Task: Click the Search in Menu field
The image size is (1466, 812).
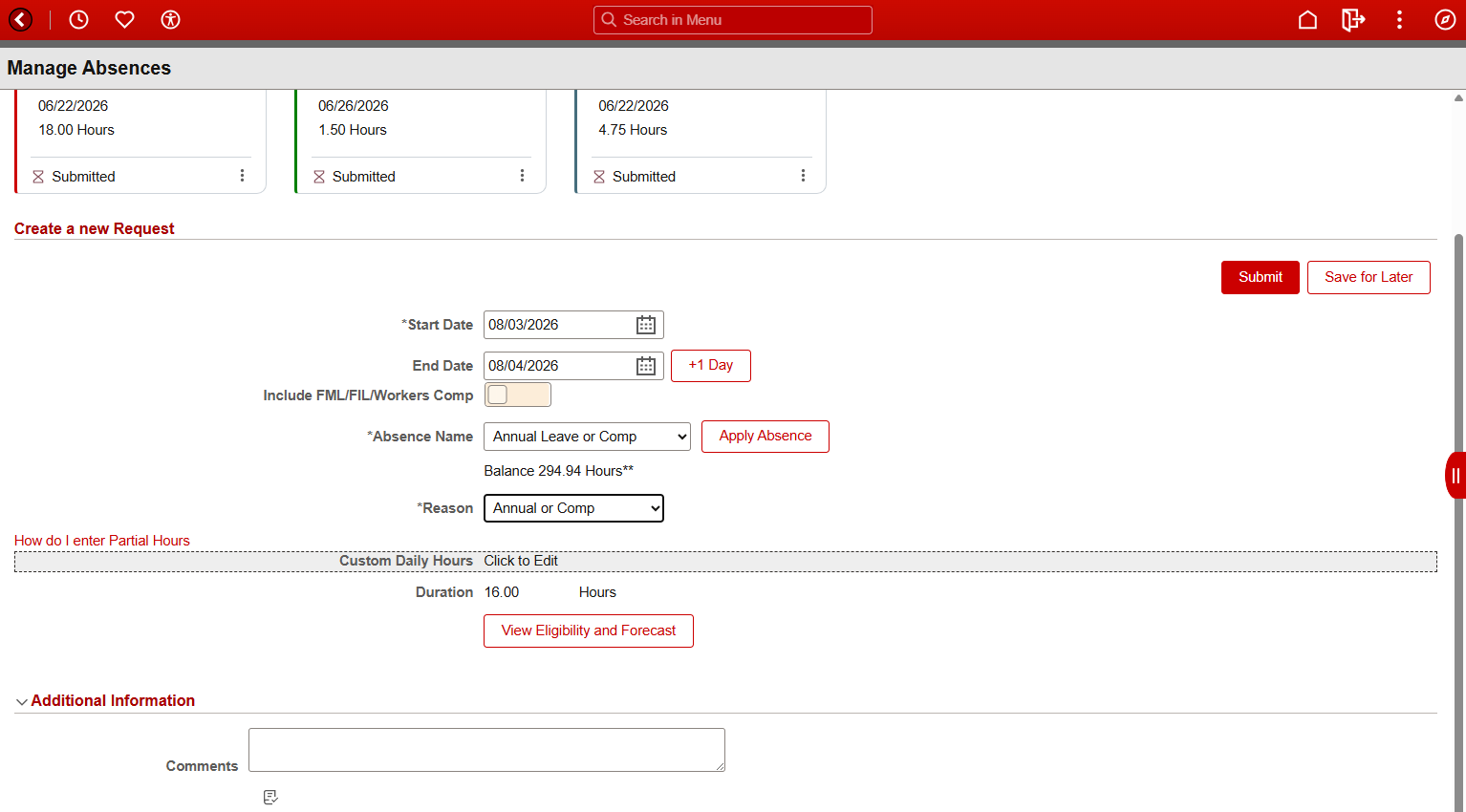Action: 733,19
